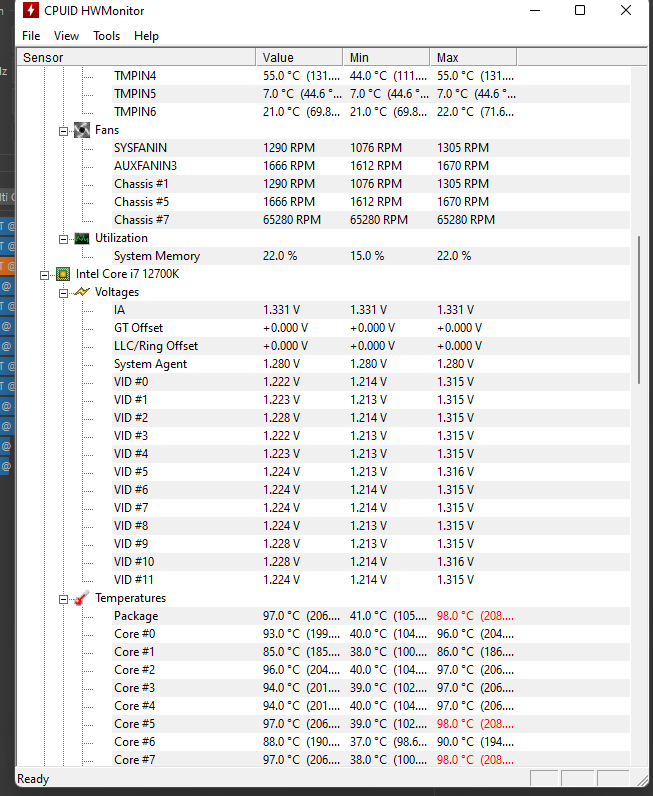
Task: Select the Core #1 temperature row
Action: [x=371, y=652]
